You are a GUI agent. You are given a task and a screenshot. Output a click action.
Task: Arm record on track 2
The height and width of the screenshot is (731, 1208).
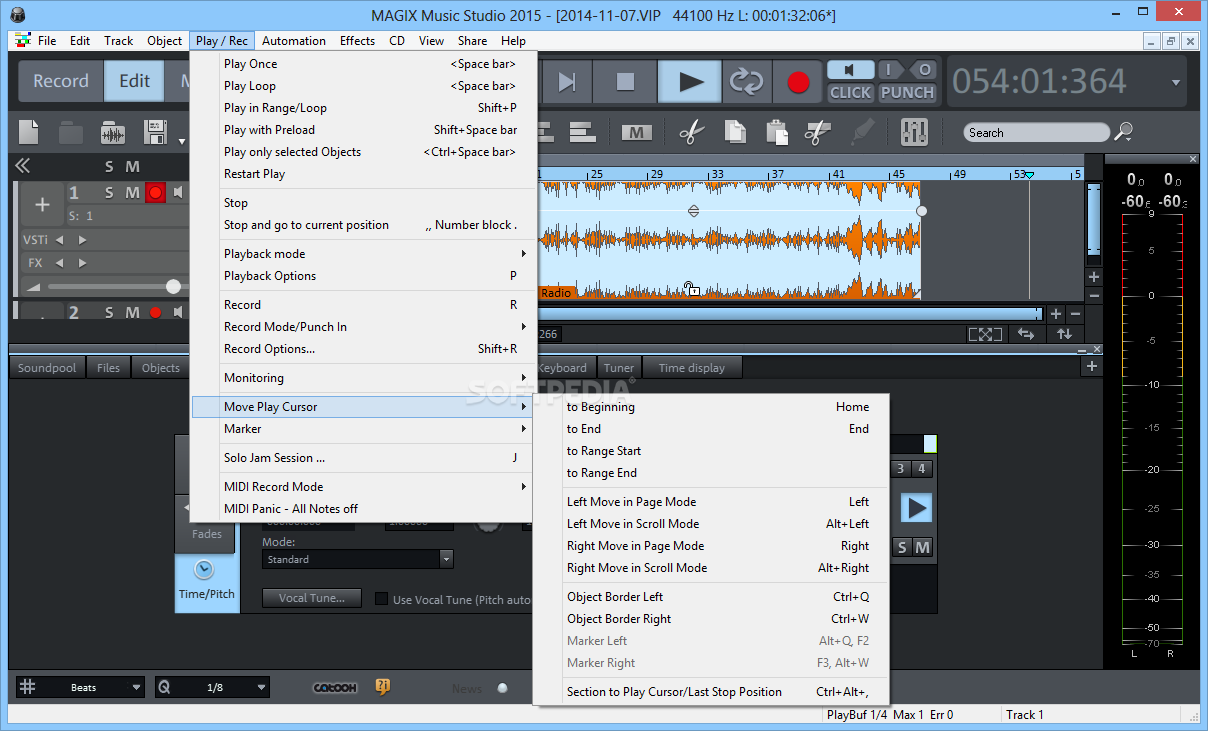click(x=155, y=313)
